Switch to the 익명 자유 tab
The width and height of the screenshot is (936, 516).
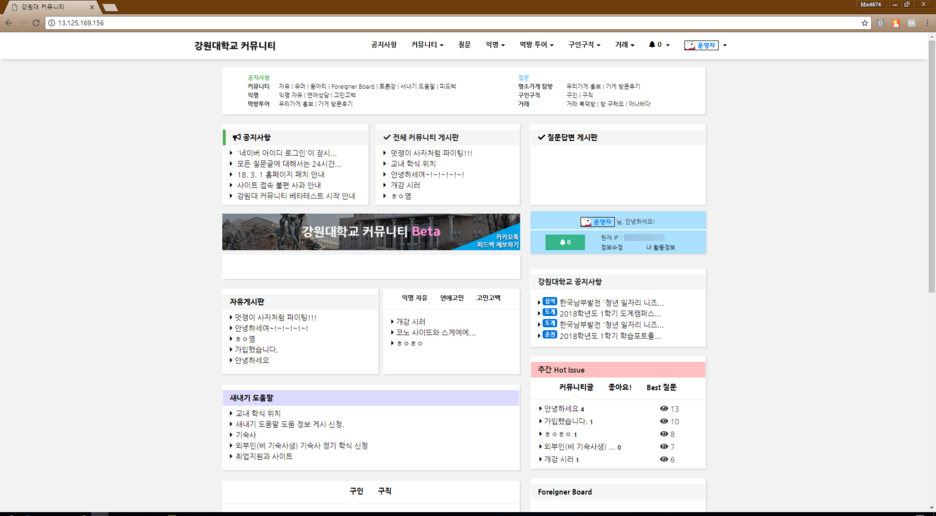click(414, 298)
